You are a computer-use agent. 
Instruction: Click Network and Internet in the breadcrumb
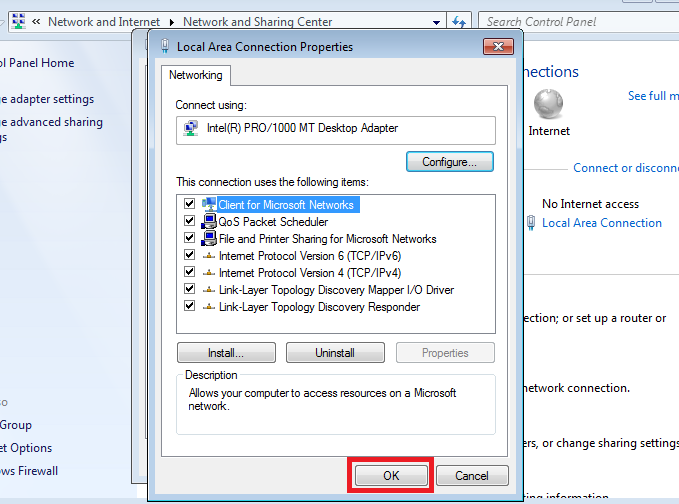click(x=104, y=22)
